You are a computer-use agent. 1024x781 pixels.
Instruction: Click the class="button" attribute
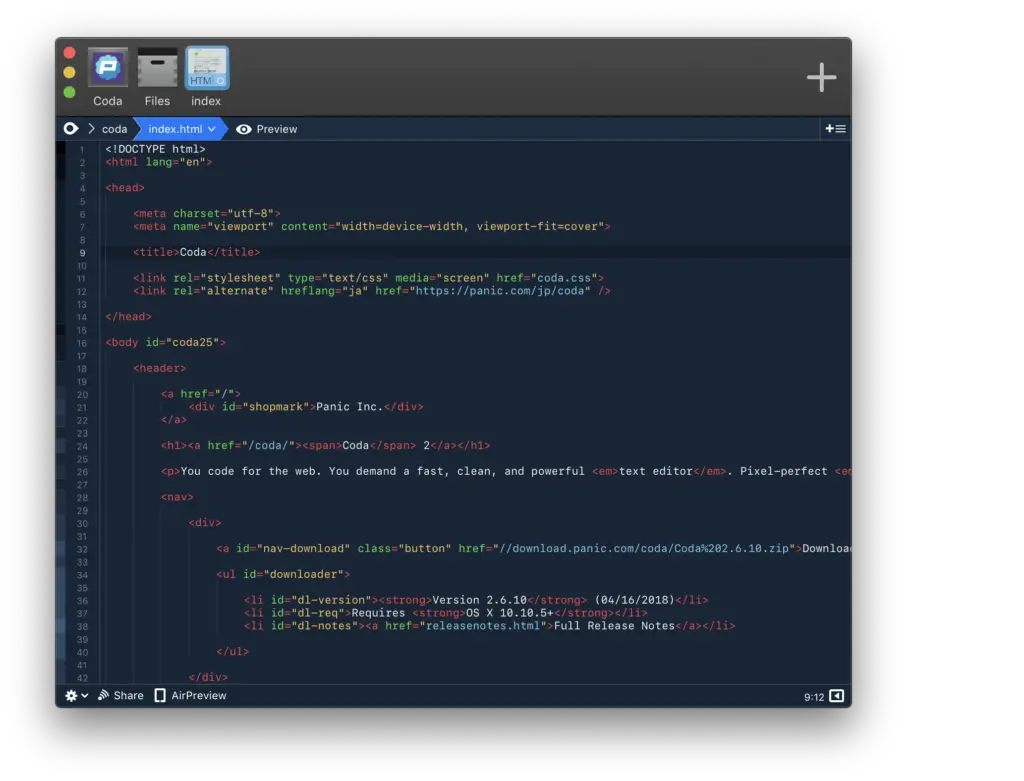[x=404, y=549]
